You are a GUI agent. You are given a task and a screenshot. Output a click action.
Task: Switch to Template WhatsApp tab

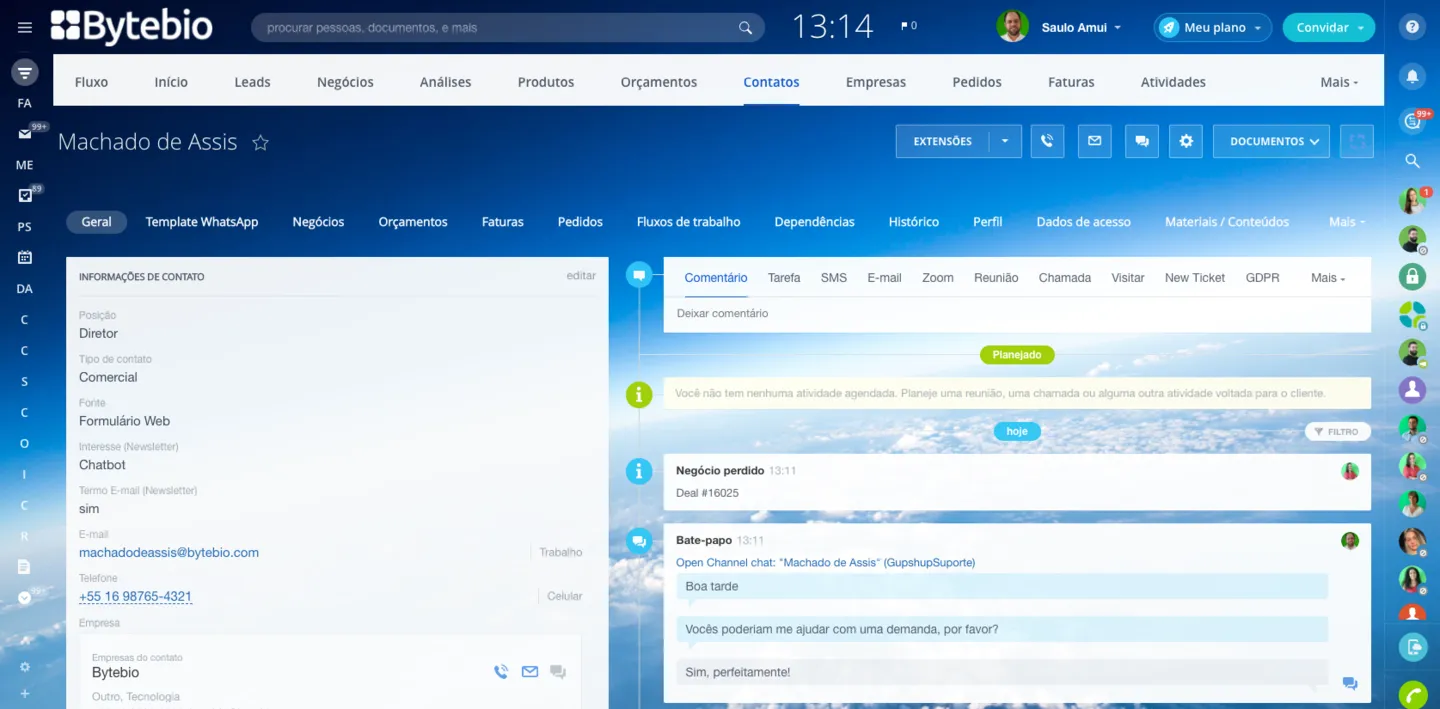click(x=202, y=222)
